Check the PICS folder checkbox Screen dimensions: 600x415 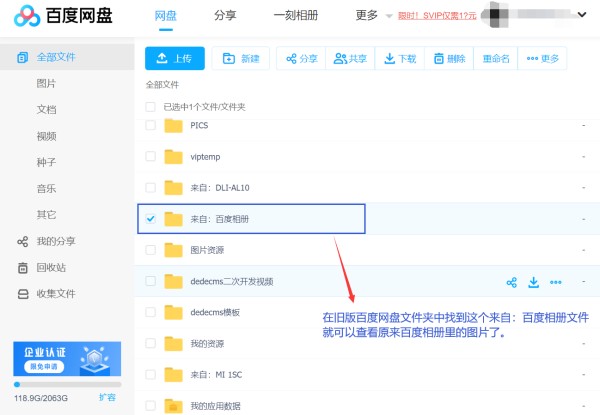point(150,125)
